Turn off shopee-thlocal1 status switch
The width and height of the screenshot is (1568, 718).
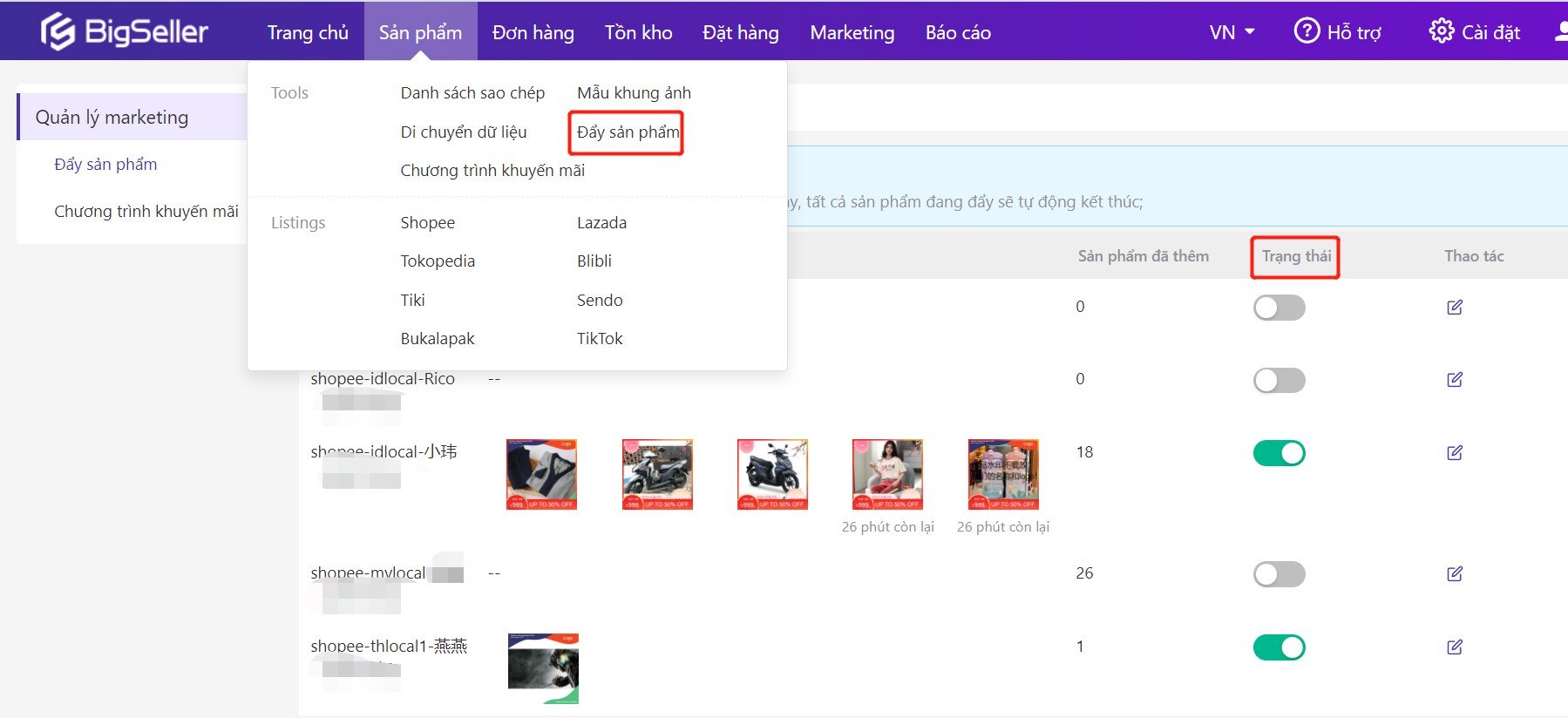point(1279,647)
